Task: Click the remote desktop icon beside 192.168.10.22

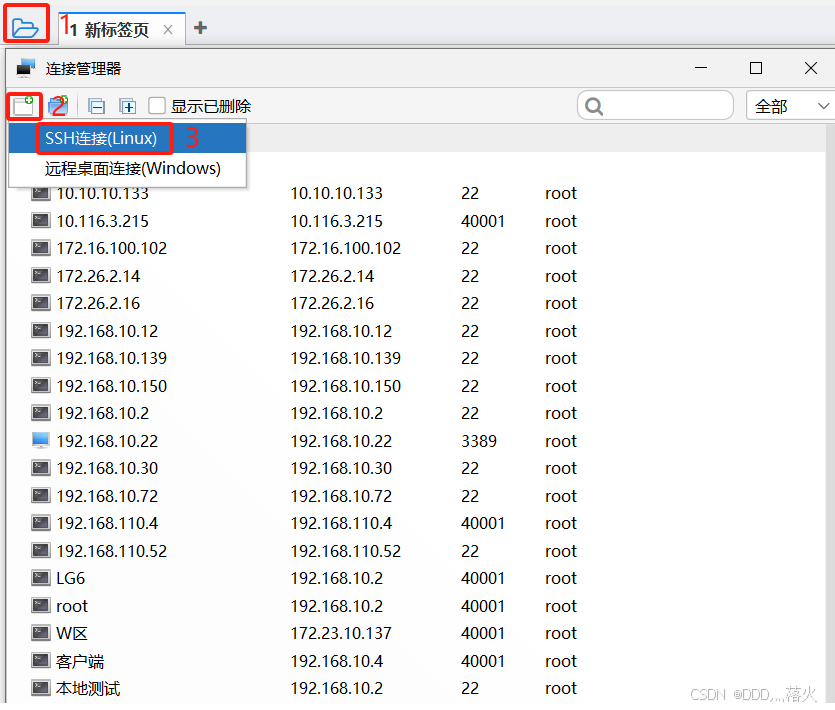Action: (40, 440)
